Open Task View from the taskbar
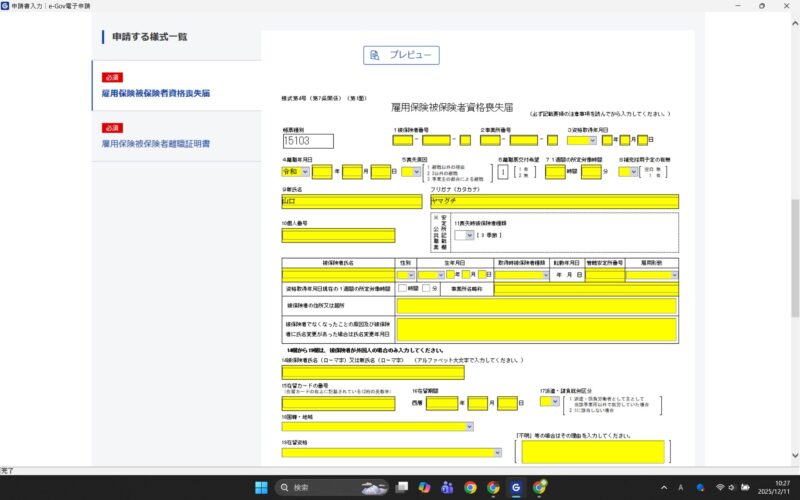Viewport: 800px width, 500px height. click(402, 488)
